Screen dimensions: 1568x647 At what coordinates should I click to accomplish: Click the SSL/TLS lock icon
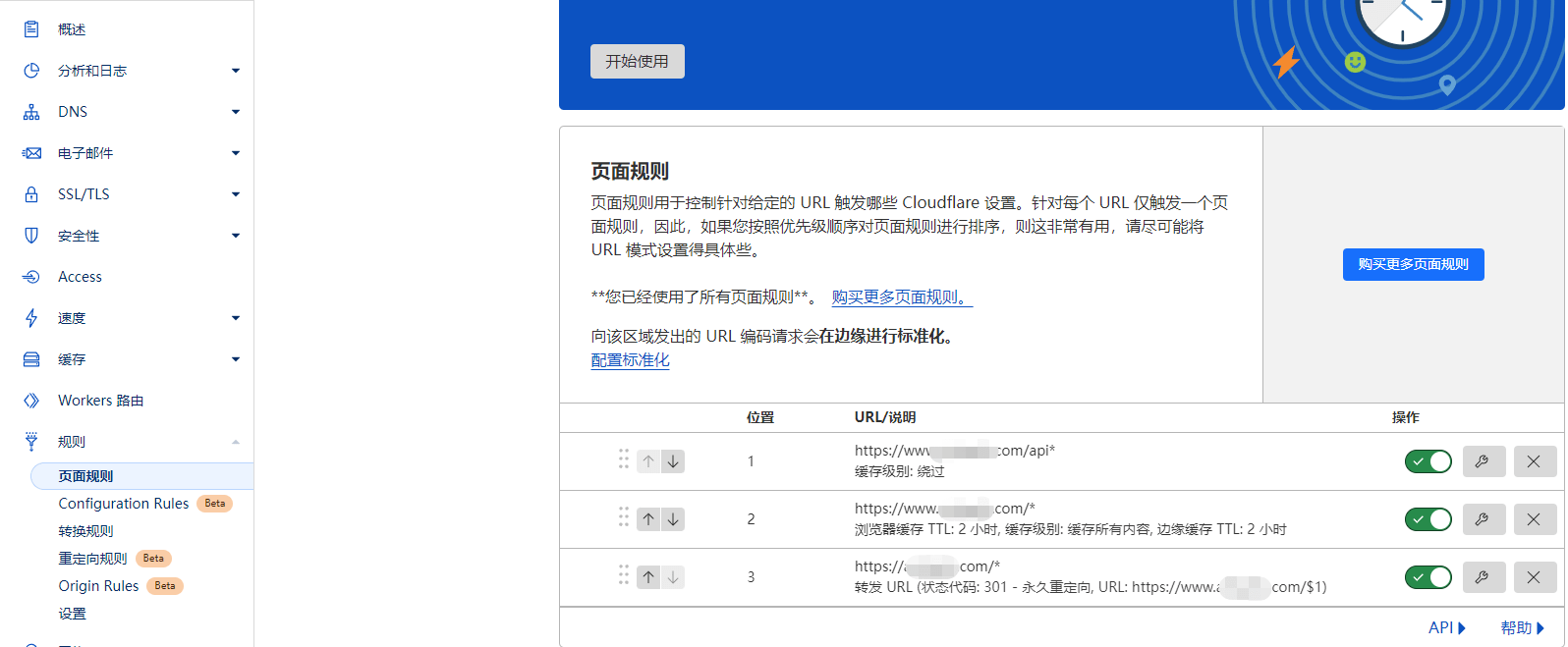point(31,194)
